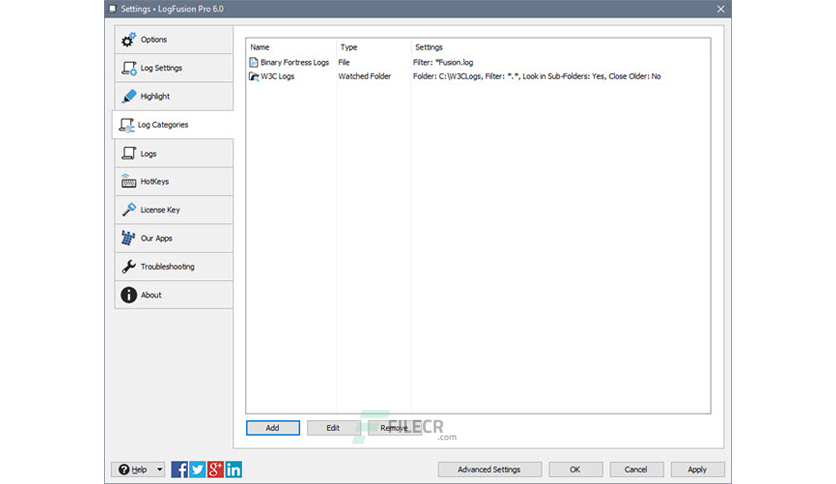Switch to the Log Settings tab
Viewport: 836px width, 484px height.
174,68
